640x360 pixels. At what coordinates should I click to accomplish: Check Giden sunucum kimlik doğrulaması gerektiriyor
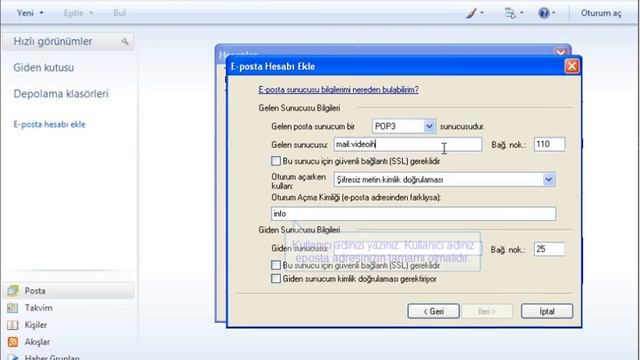[x=276, y=279]
